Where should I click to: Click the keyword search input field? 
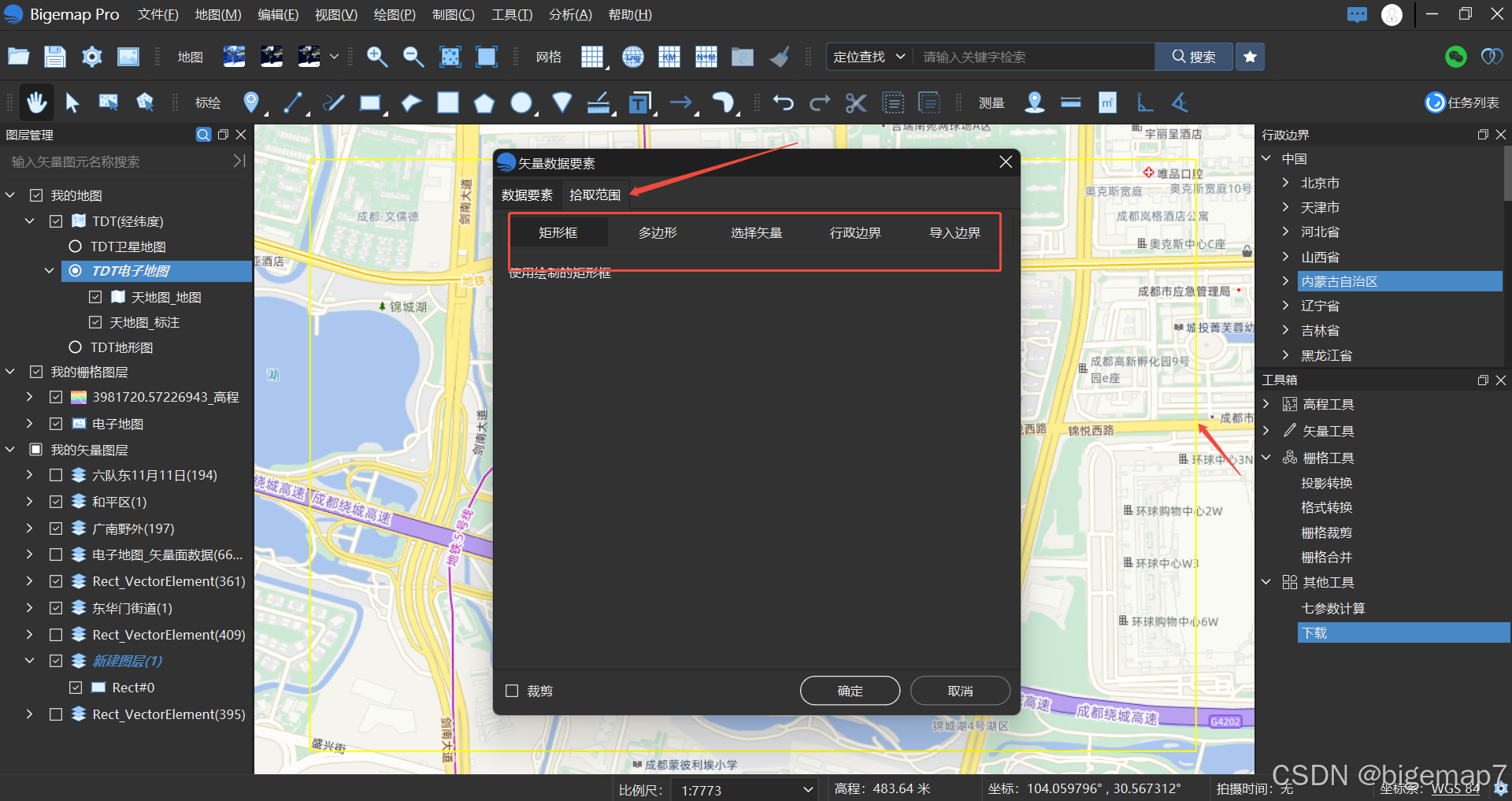click(1034, 57)
